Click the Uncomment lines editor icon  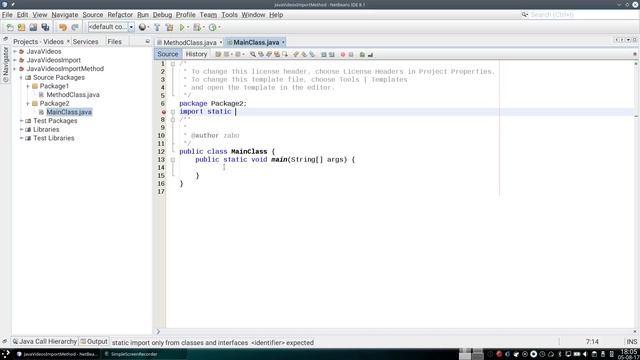[370, 54]
